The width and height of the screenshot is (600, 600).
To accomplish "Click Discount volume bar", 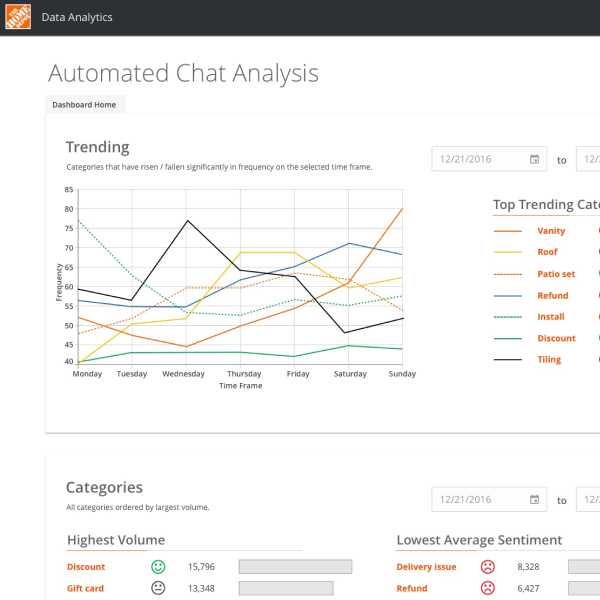I will [295, 566].
